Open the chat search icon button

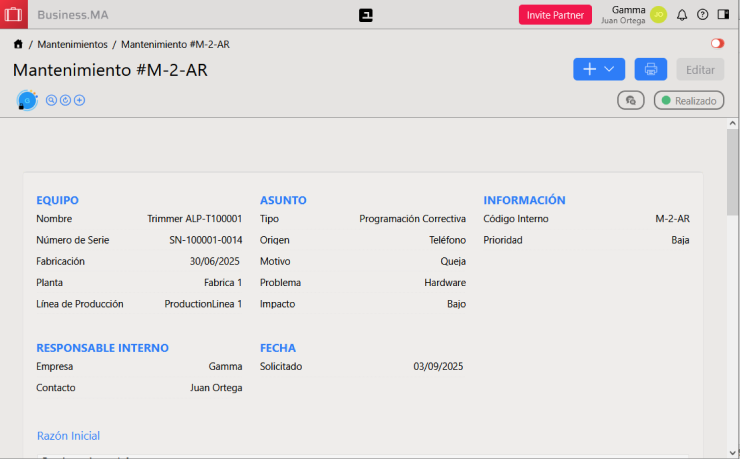point(630,100)
